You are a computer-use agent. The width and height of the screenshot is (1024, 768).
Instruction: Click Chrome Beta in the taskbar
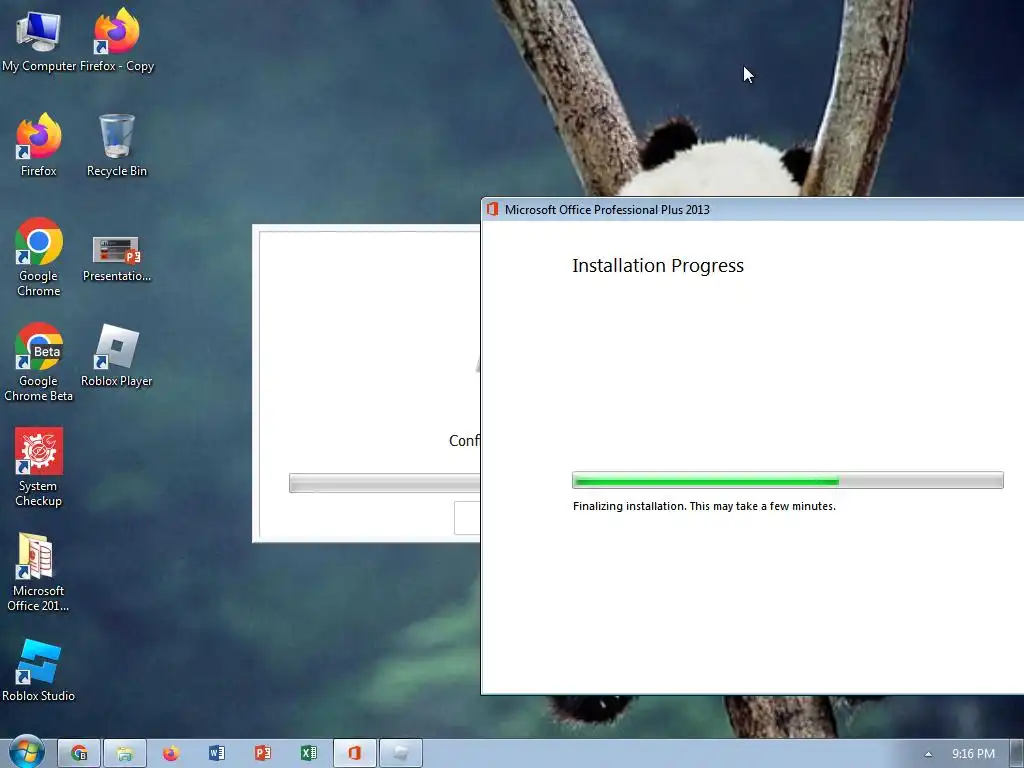[x=79, y=753]
